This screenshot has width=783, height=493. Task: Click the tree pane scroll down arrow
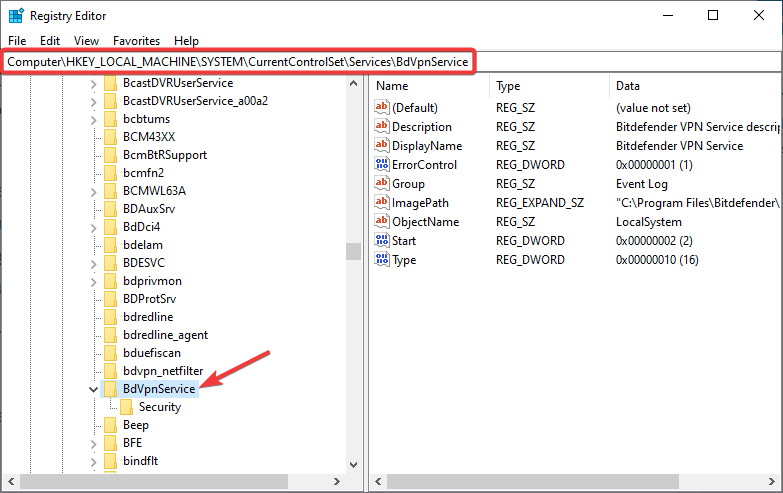click(x=354, y=465)
